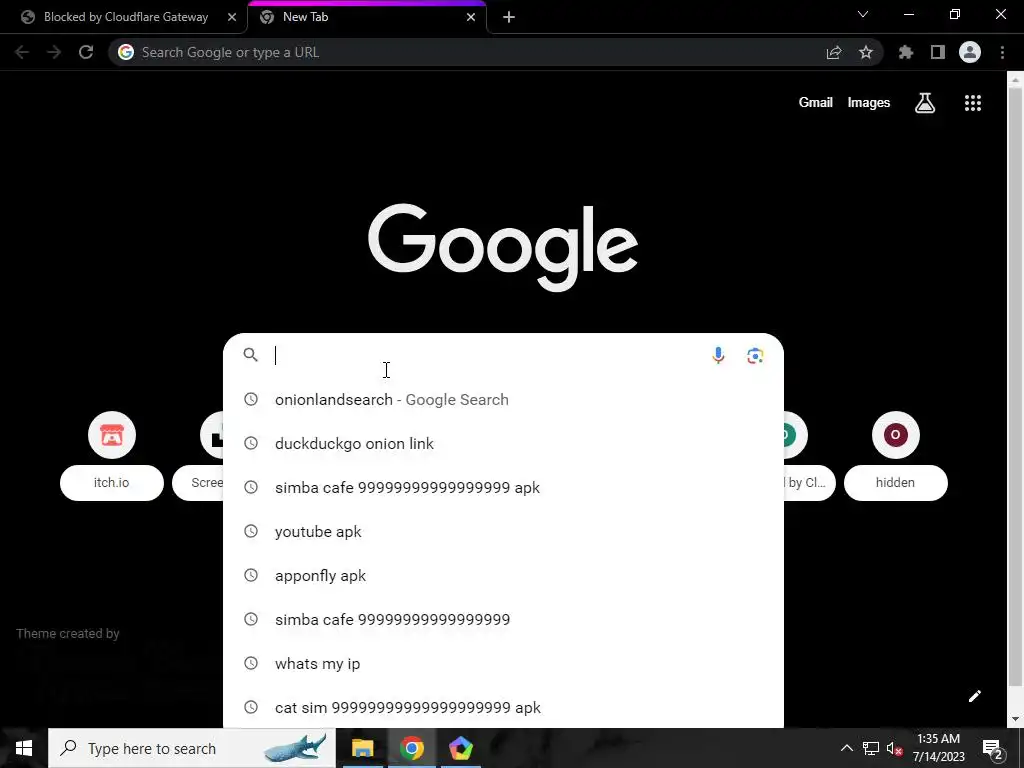This screenshot has height=768, width=1024.
Task: Search by image with Google Lens
Action: (x=755, y=355)
